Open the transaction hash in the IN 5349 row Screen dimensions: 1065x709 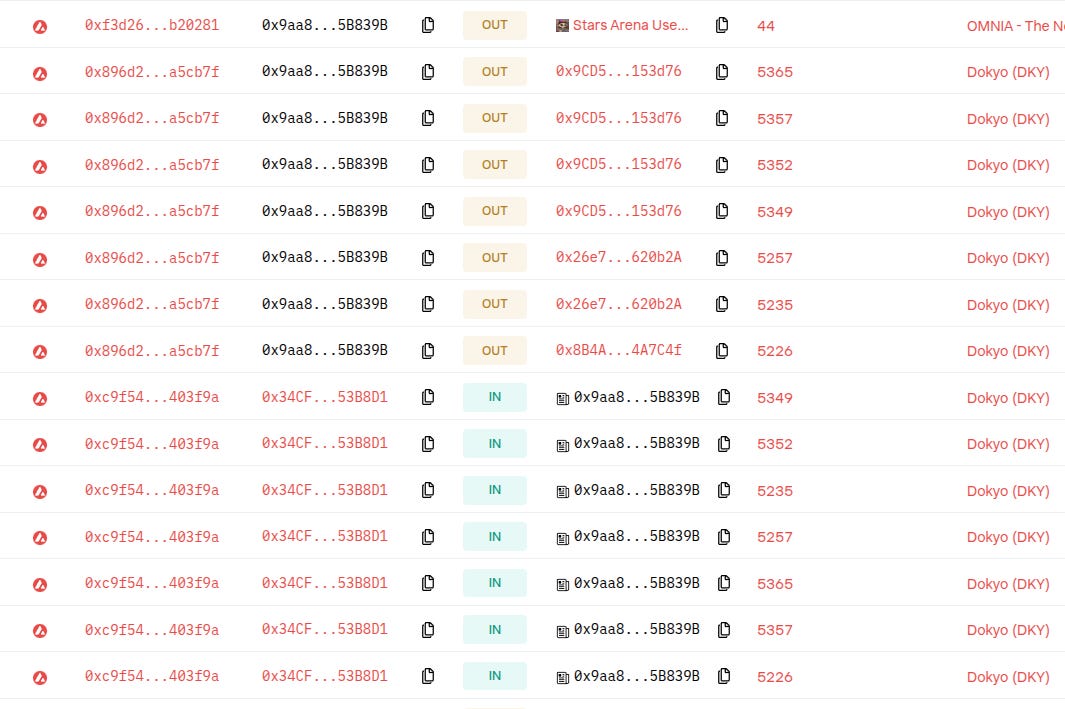click(x=152, y=397)
